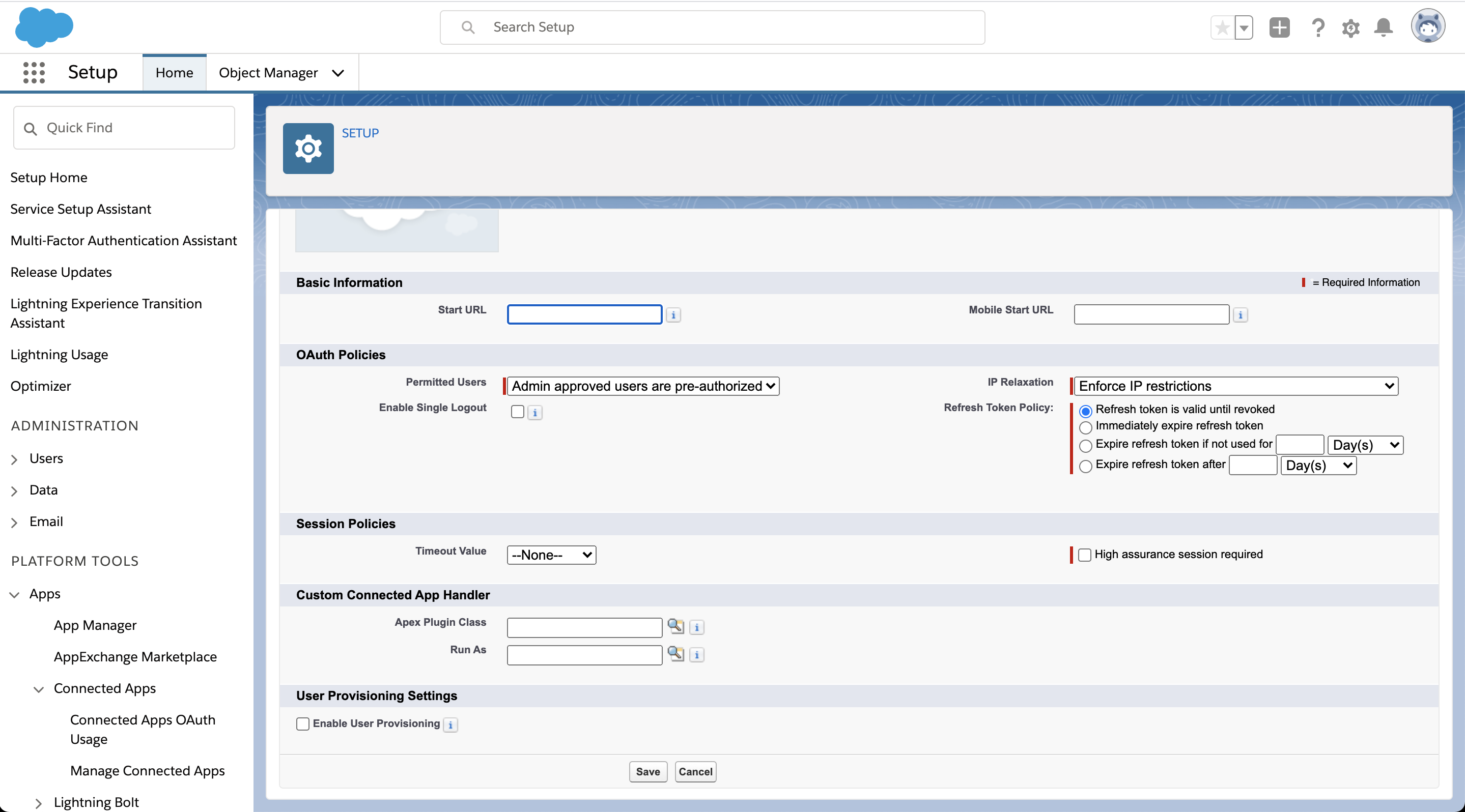
Task: Focus the Run As input field
Action: click(585, 655)
